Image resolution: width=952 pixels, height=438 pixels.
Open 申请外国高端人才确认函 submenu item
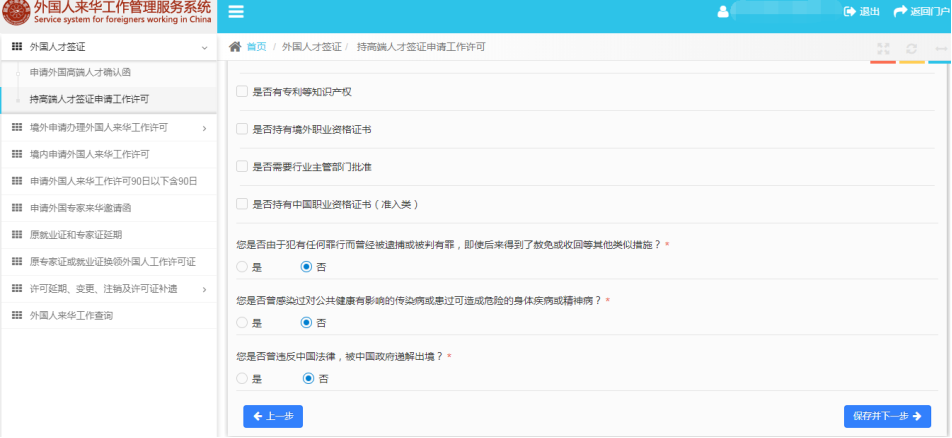80,72
